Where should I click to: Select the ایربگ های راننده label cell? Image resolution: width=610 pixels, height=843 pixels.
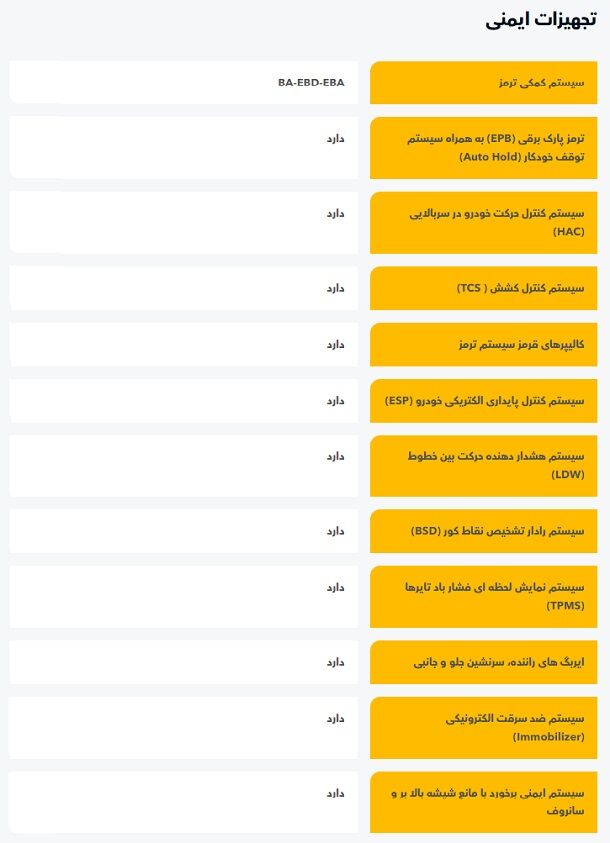tap(498, 662)
